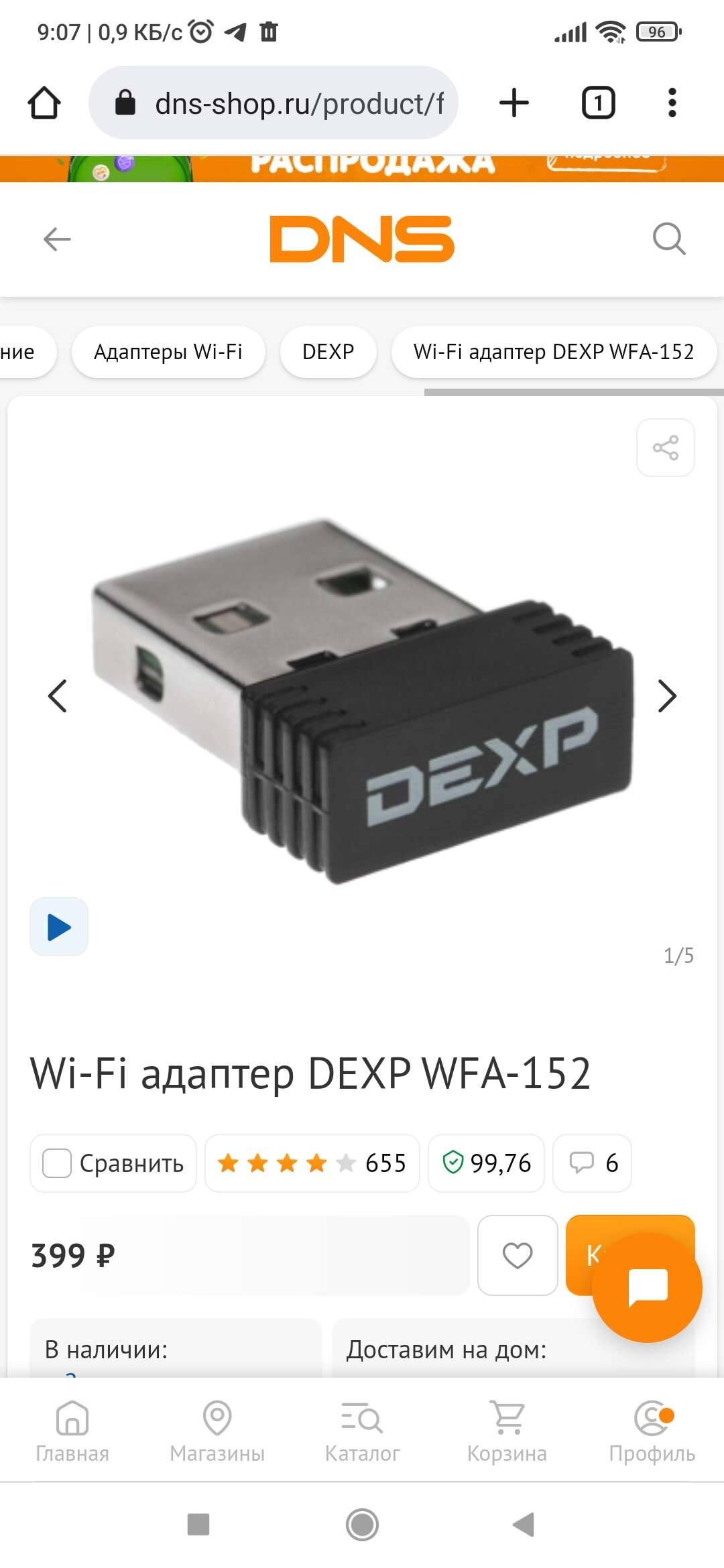Screen dimensions: 724x1568
Task: Open a new browser tab with plus
Action: 514,103
